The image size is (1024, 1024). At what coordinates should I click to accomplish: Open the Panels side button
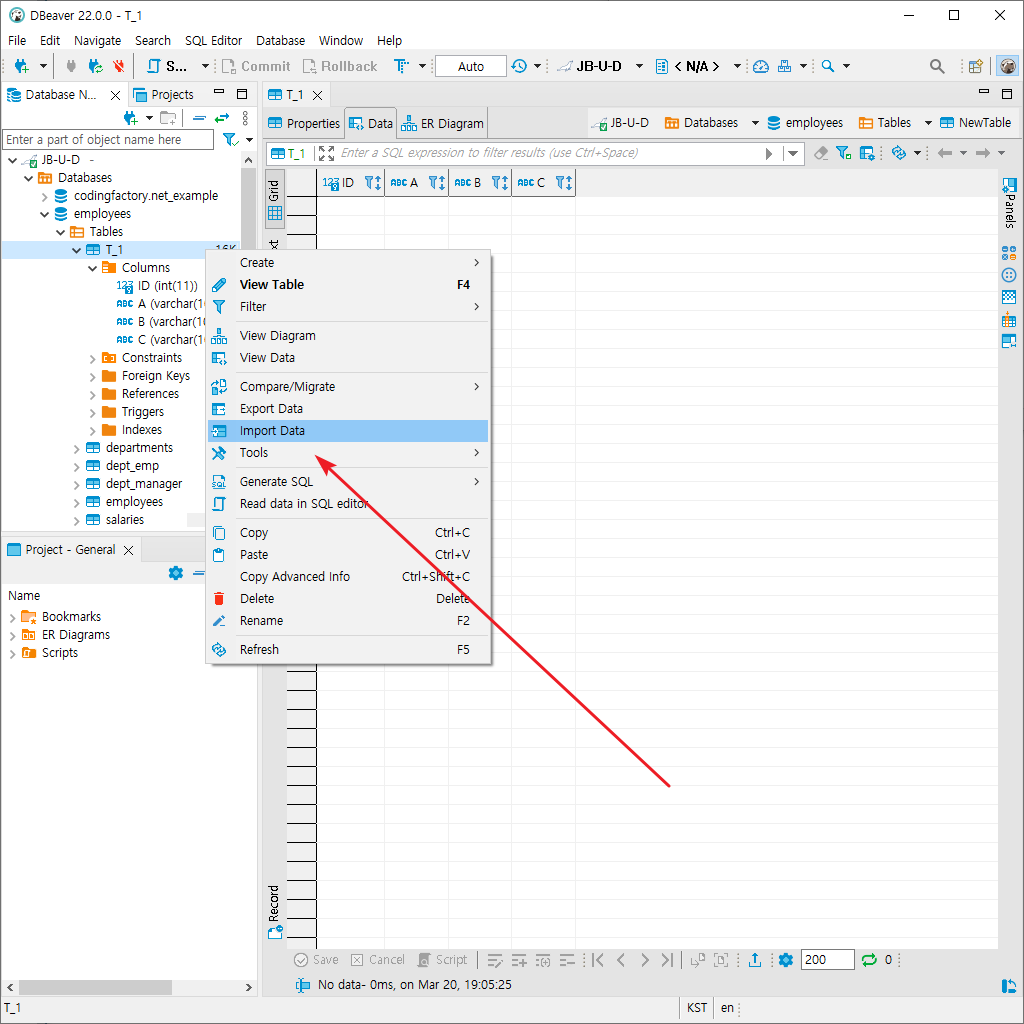point(1009,202)
